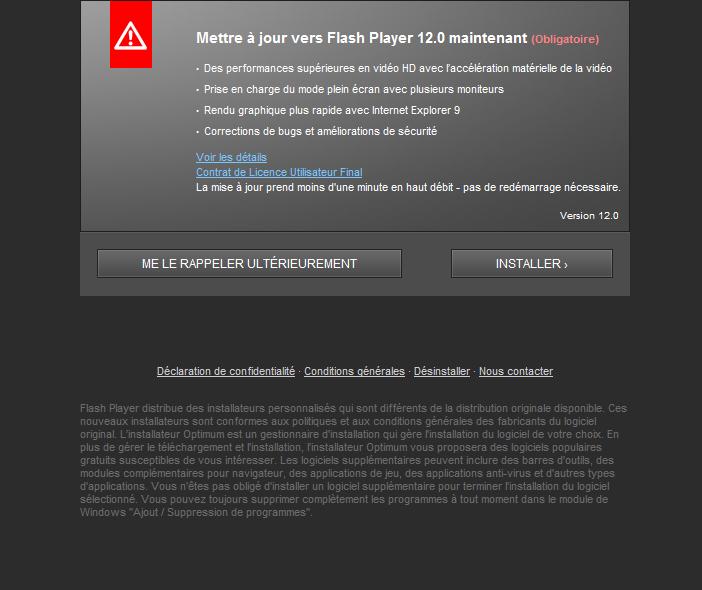Viewport: 702px width, 590px height.
Task: Click the Internet Explorer 9 rendering bullet
Action: pos(332,110)
